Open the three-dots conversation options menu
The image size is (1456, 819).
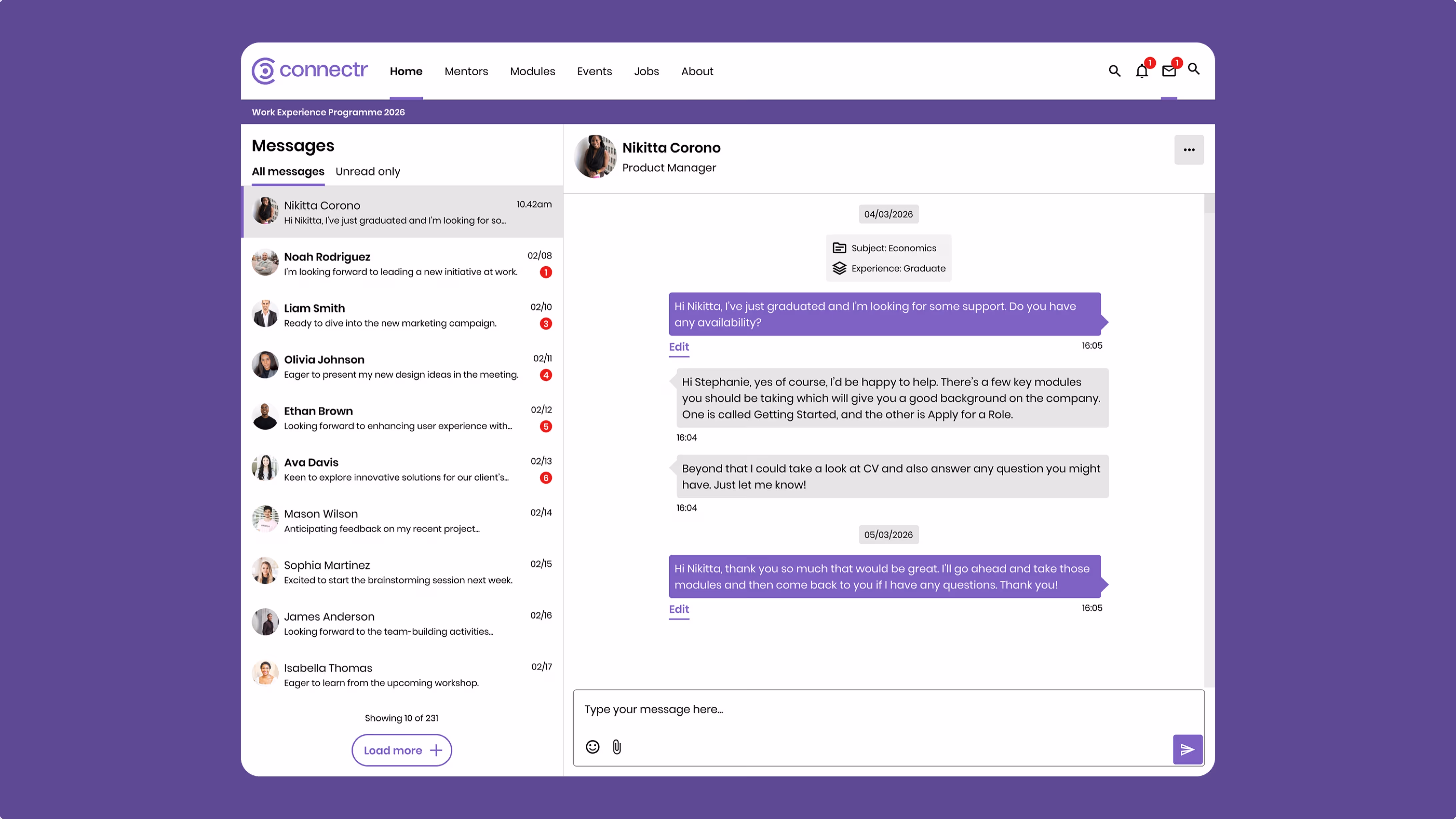tap(1189, 150)
